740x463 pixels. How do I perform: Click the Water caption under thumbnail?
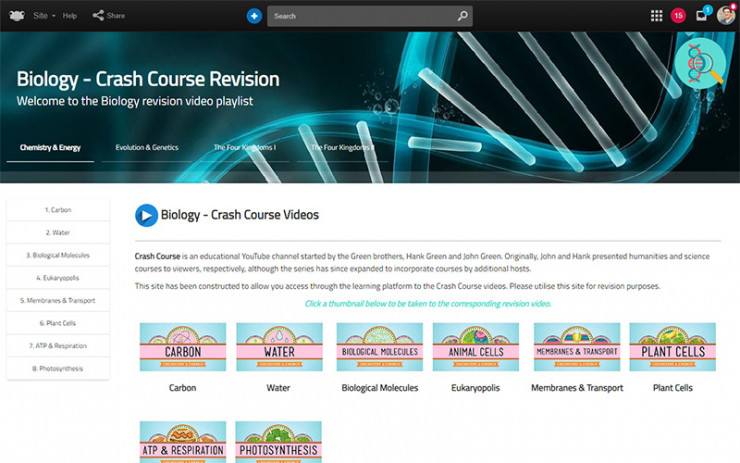point(278,388)
